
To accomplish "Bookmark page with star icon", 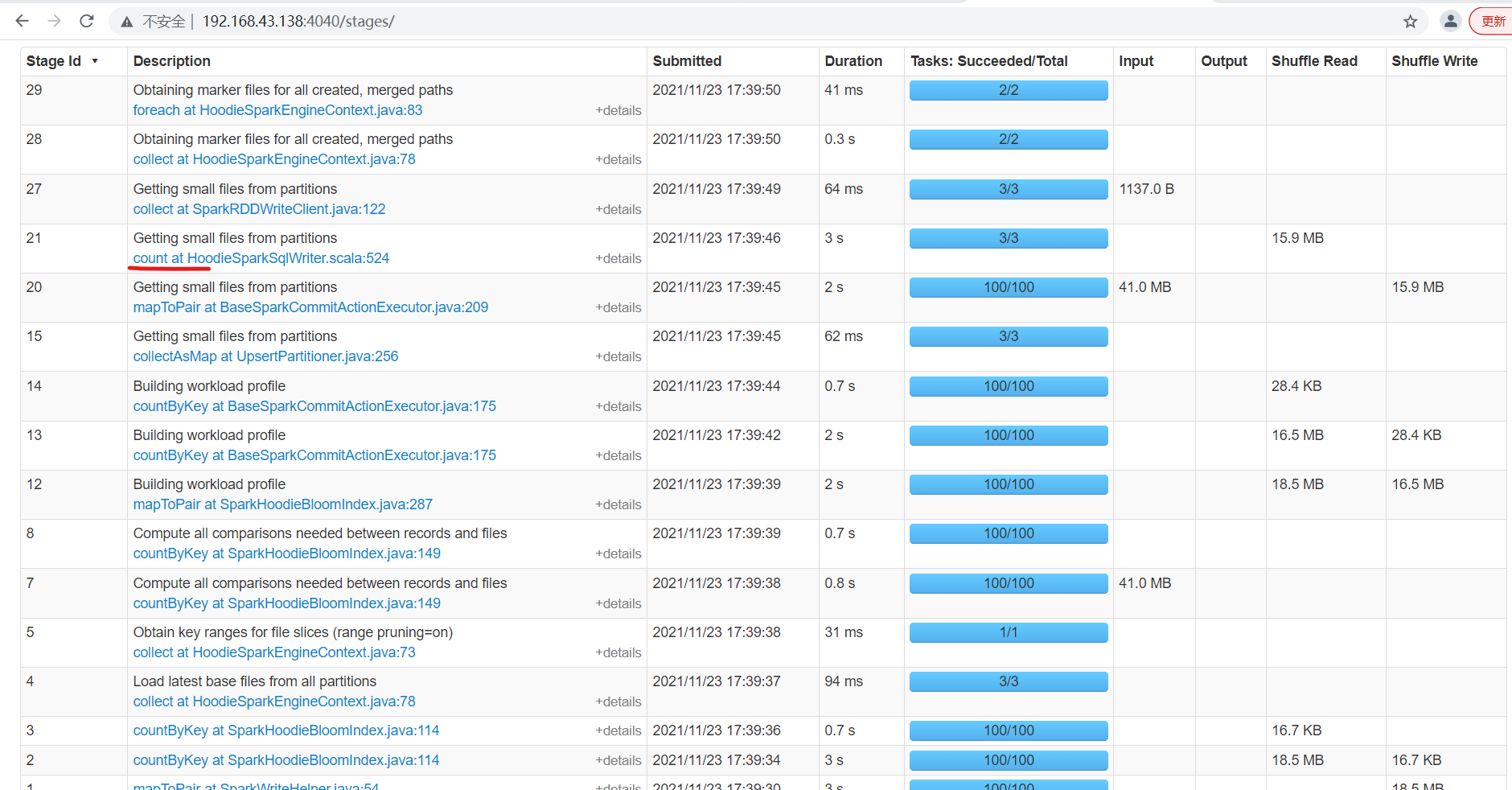I will [x=1410, y=22].
